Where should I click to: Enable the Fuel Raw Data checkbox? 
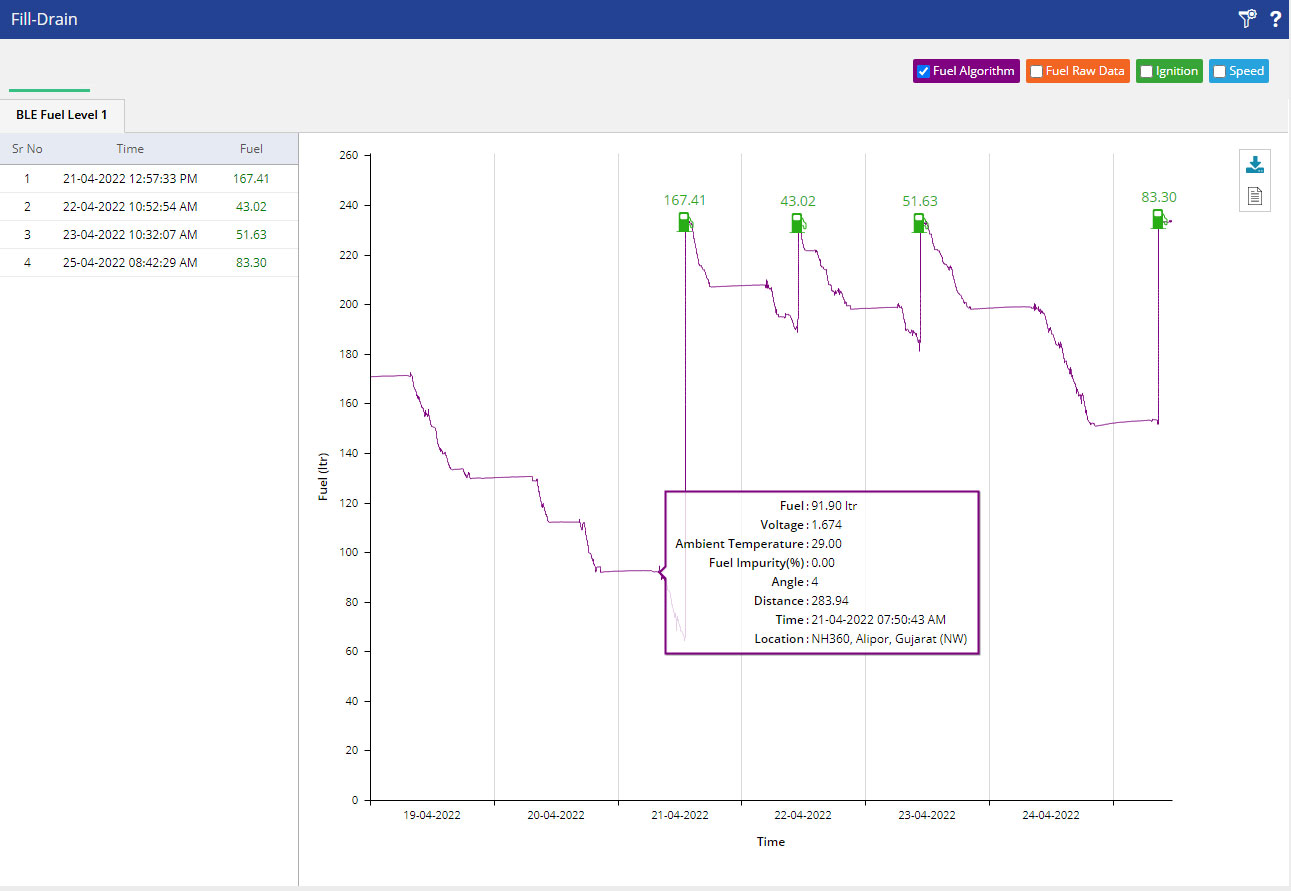coord(1037,71)
